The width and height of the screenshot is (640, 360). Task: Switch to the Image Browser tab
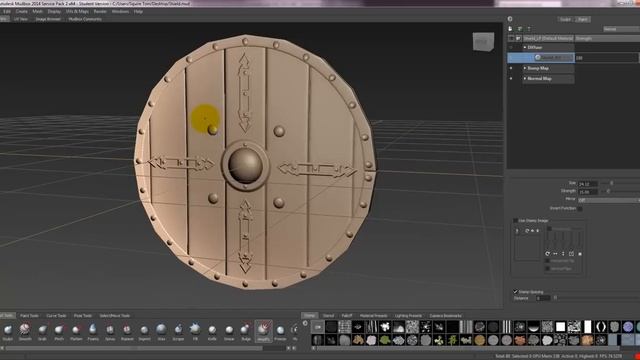[48, 19]
